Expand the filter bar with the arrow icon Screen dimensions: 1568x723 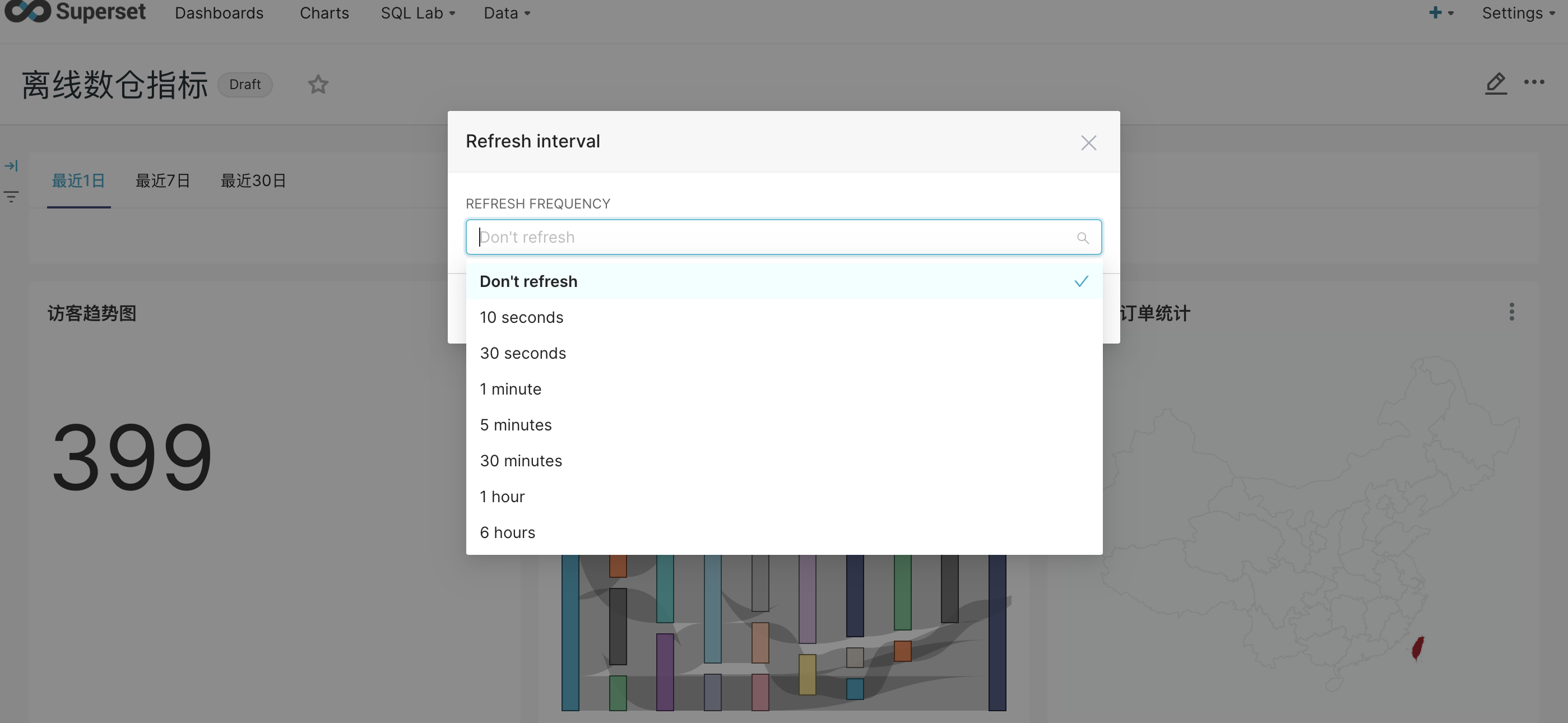(11, 165)
